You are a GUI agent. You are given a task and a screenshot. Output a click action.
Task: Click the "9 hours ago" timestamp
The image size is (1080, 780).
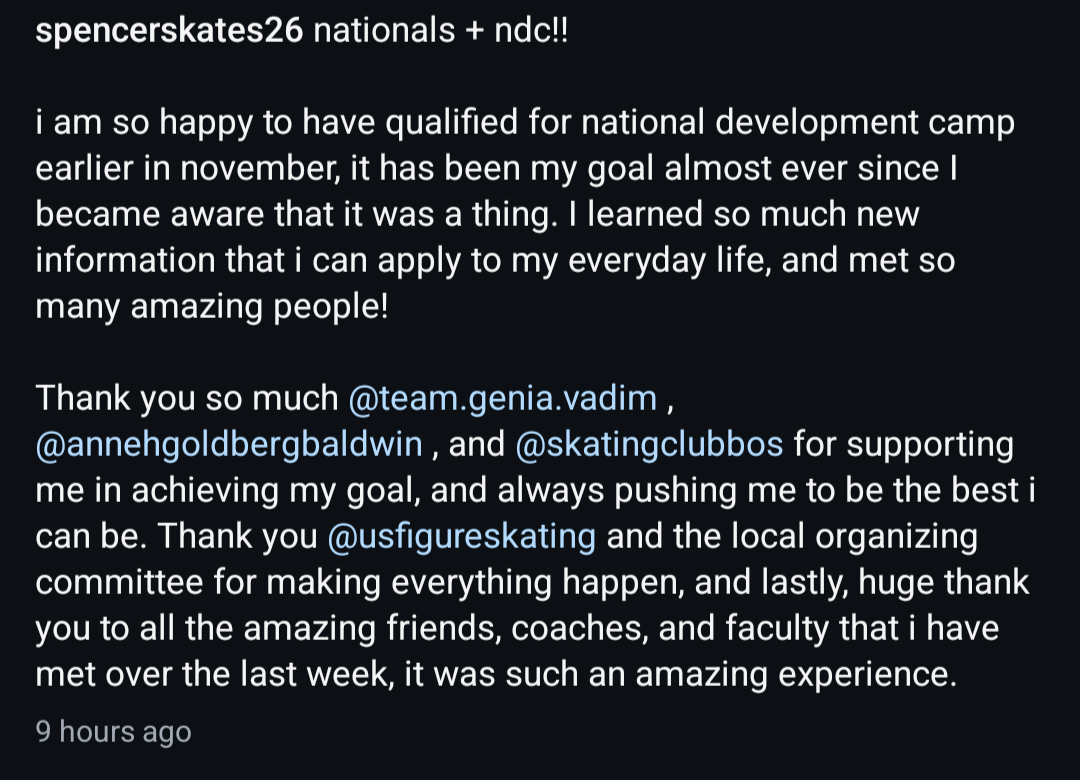[114, 732]
